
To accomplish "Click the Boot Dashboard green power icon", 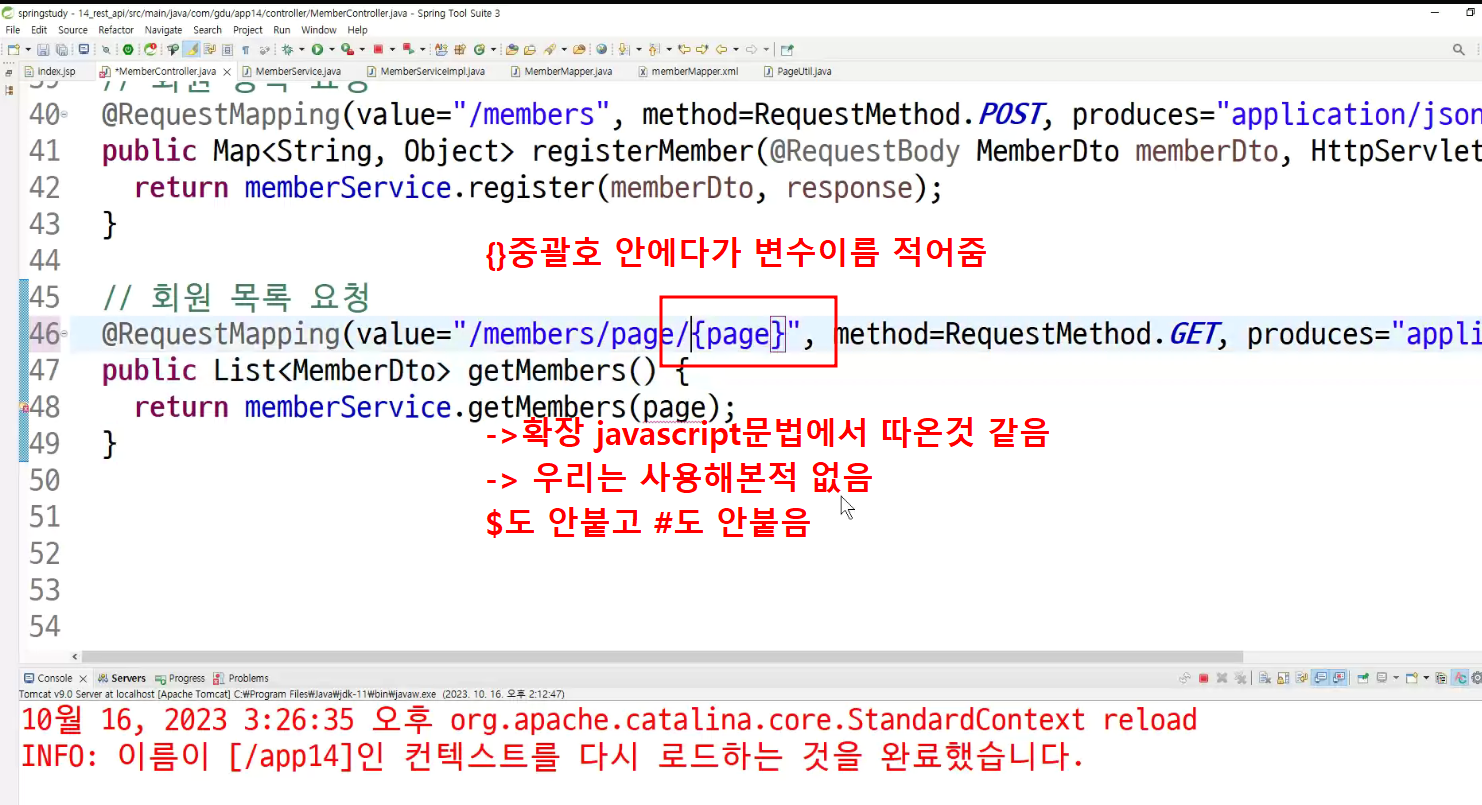I will 128,49.
